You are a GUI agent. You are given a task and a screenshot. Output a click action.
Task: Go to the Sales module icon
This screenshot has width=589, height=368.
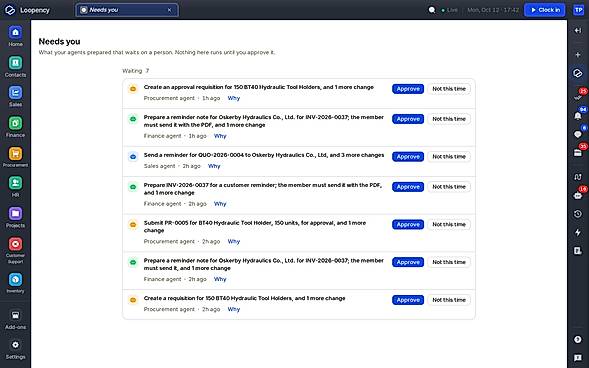15,93
